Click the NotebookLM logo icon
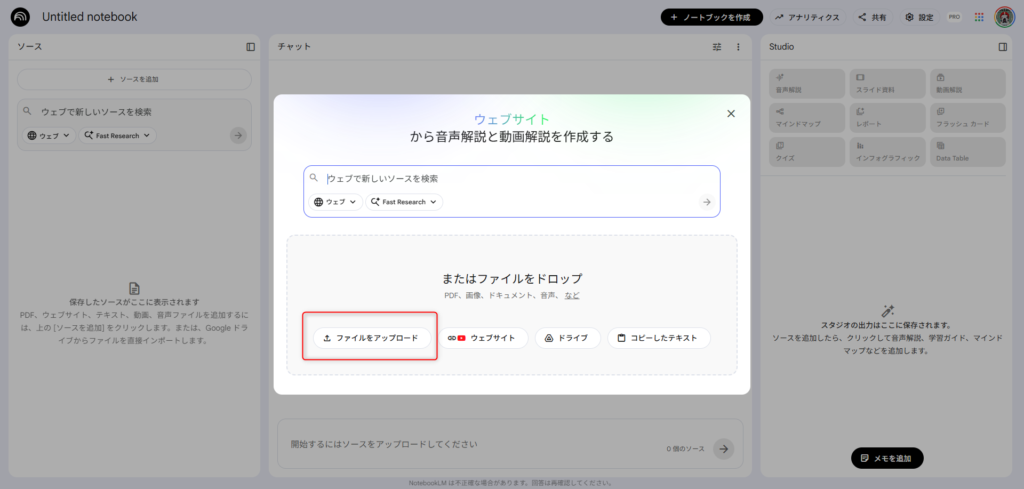Viewport: 1024px width, 489px height. click(x=20, y=17)
